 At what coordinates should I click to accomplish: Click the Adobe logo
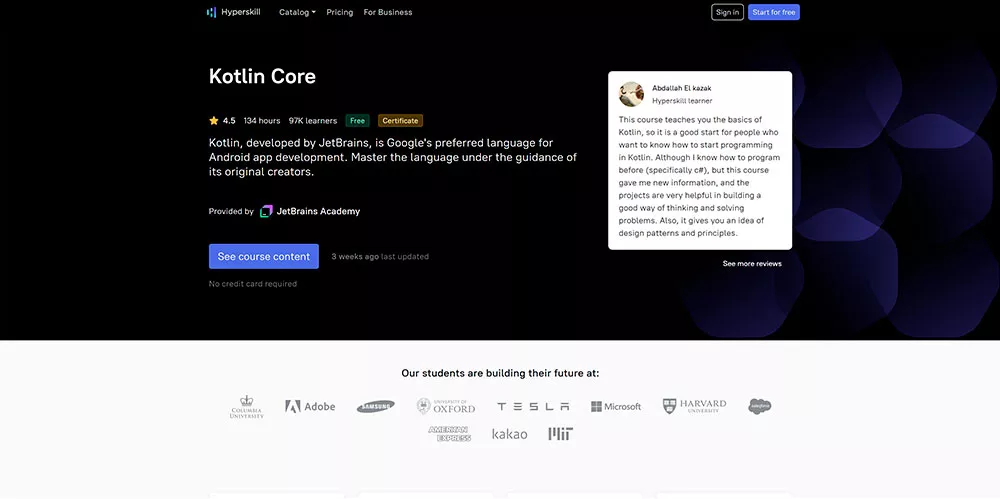pyautogui.click(x=310, y=406)
